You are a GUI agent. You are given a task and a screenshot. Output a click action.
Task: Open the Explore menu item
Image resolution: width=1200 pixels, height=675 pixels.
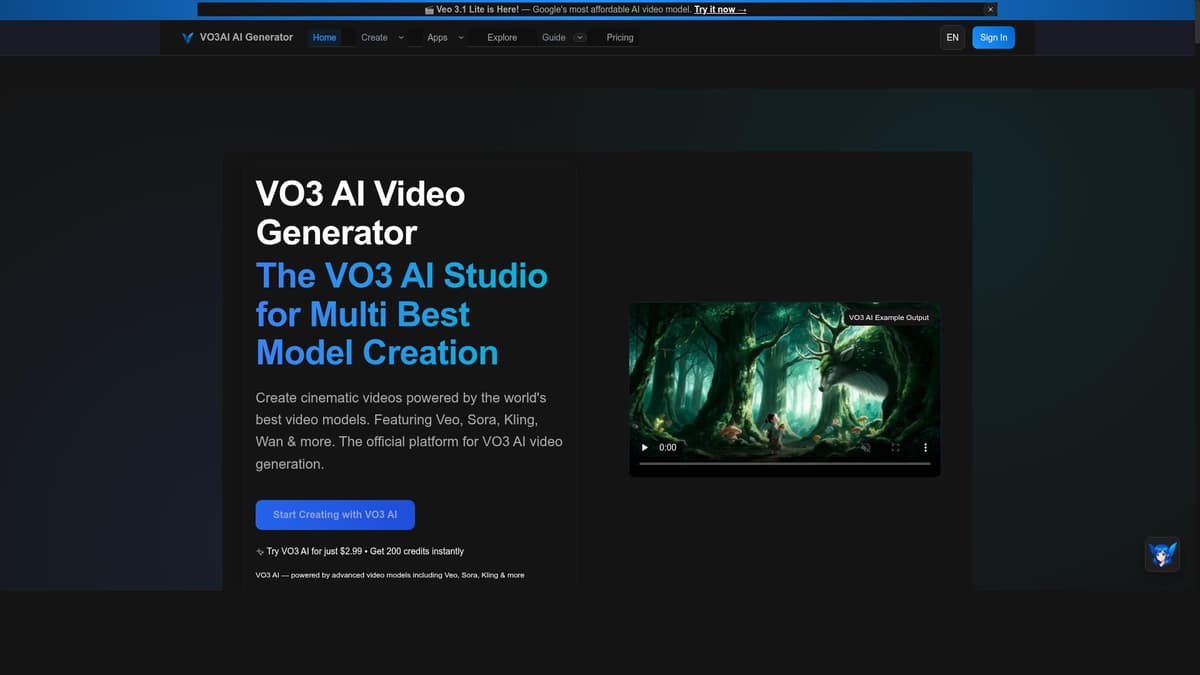coord(501,37)
